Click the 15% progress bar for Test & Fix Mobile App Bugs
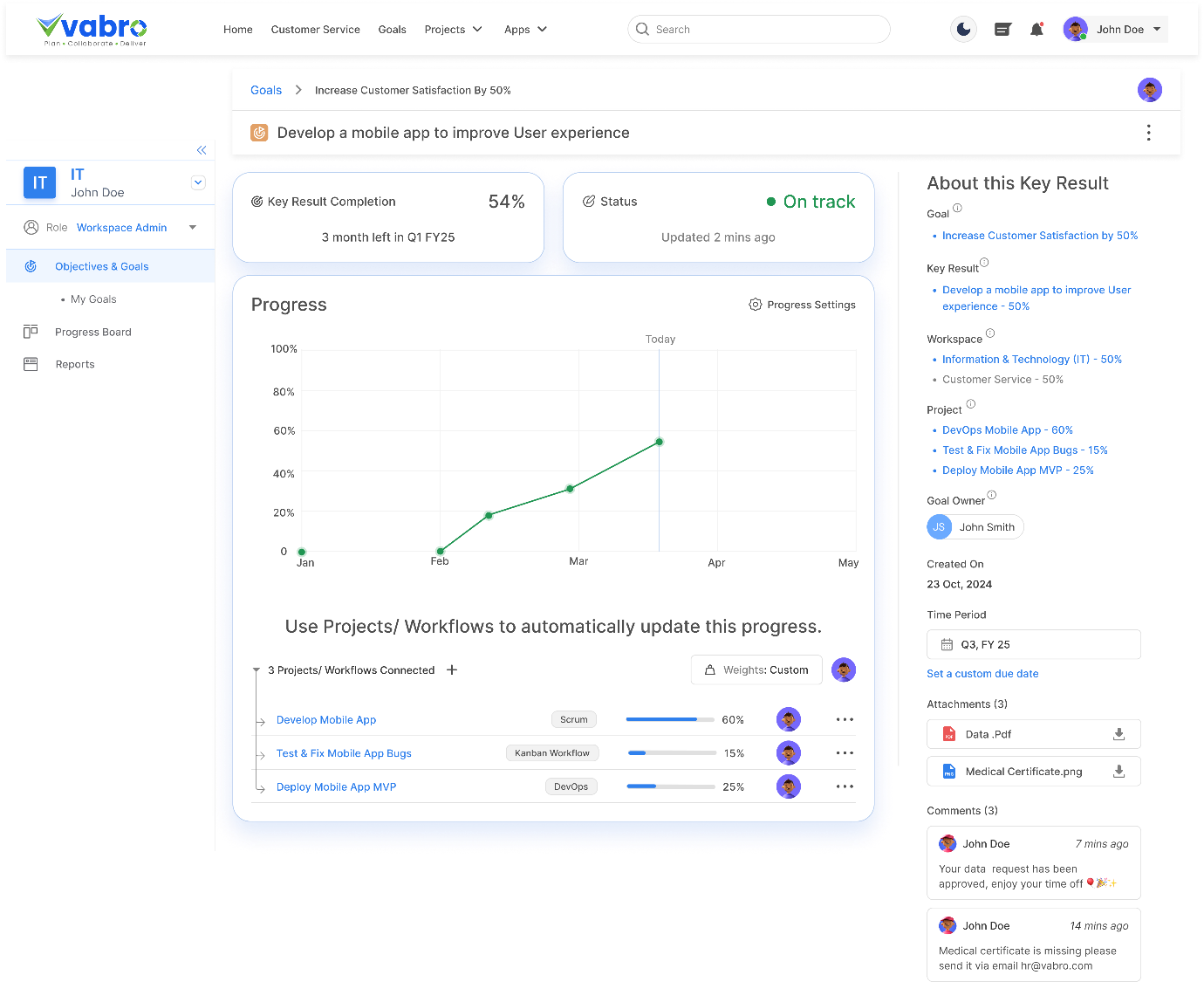The image size is (1204, 982). (x=671, y=752)
